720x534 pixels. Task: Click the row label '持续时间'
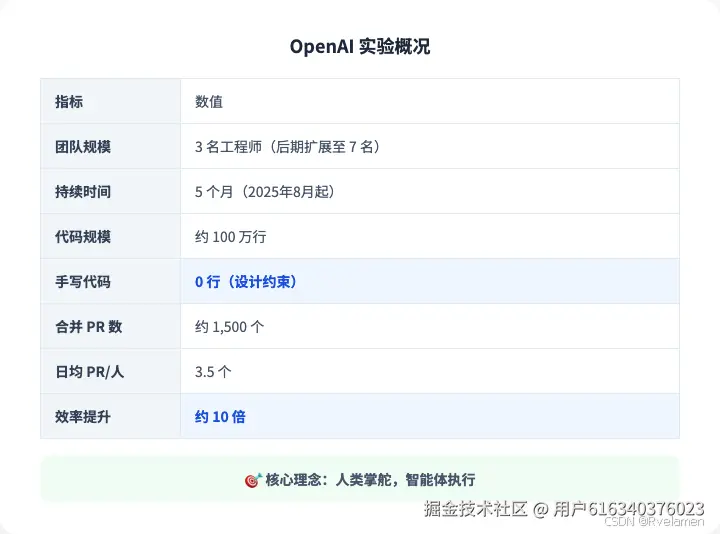click(83, 191)
